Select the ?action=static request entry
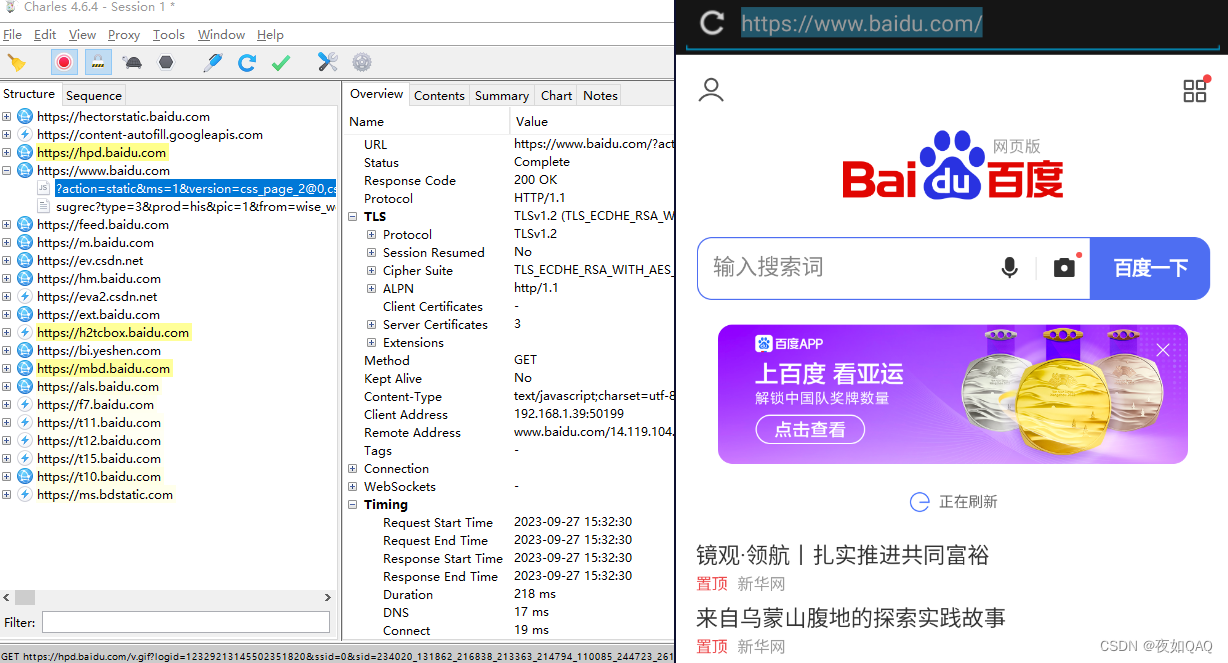This screenshot has height=663, width=1228. pos(195,188)
